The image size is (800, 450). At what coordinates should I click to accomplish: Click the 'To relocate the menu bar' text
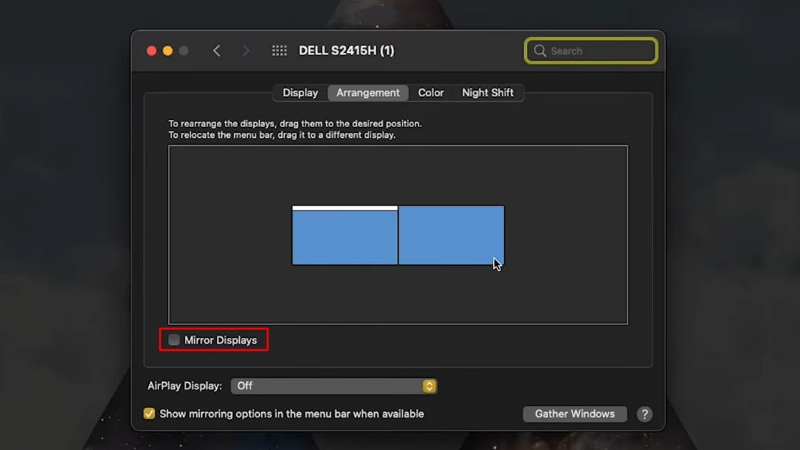(x=282, y=135)
